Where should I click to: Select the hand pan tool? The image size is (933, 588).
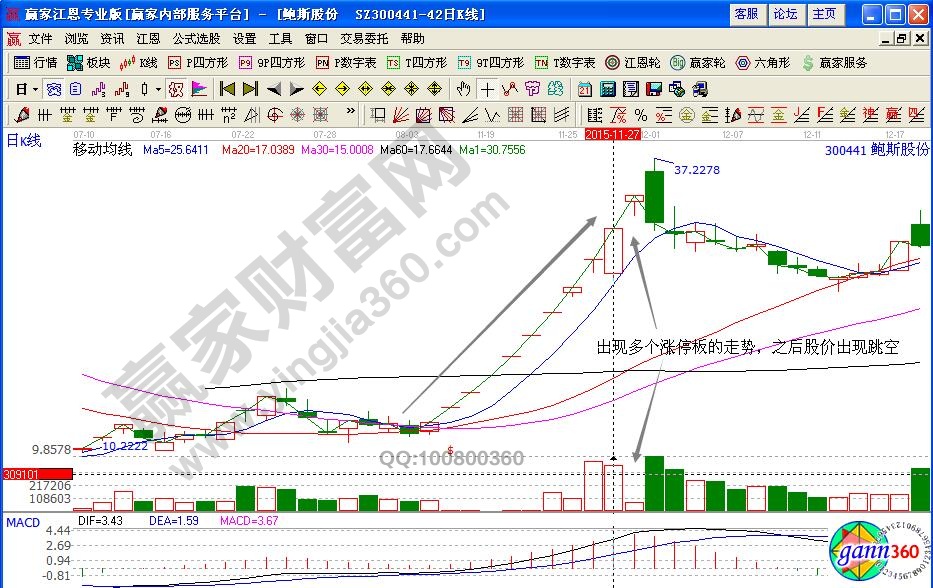point(463,88)
